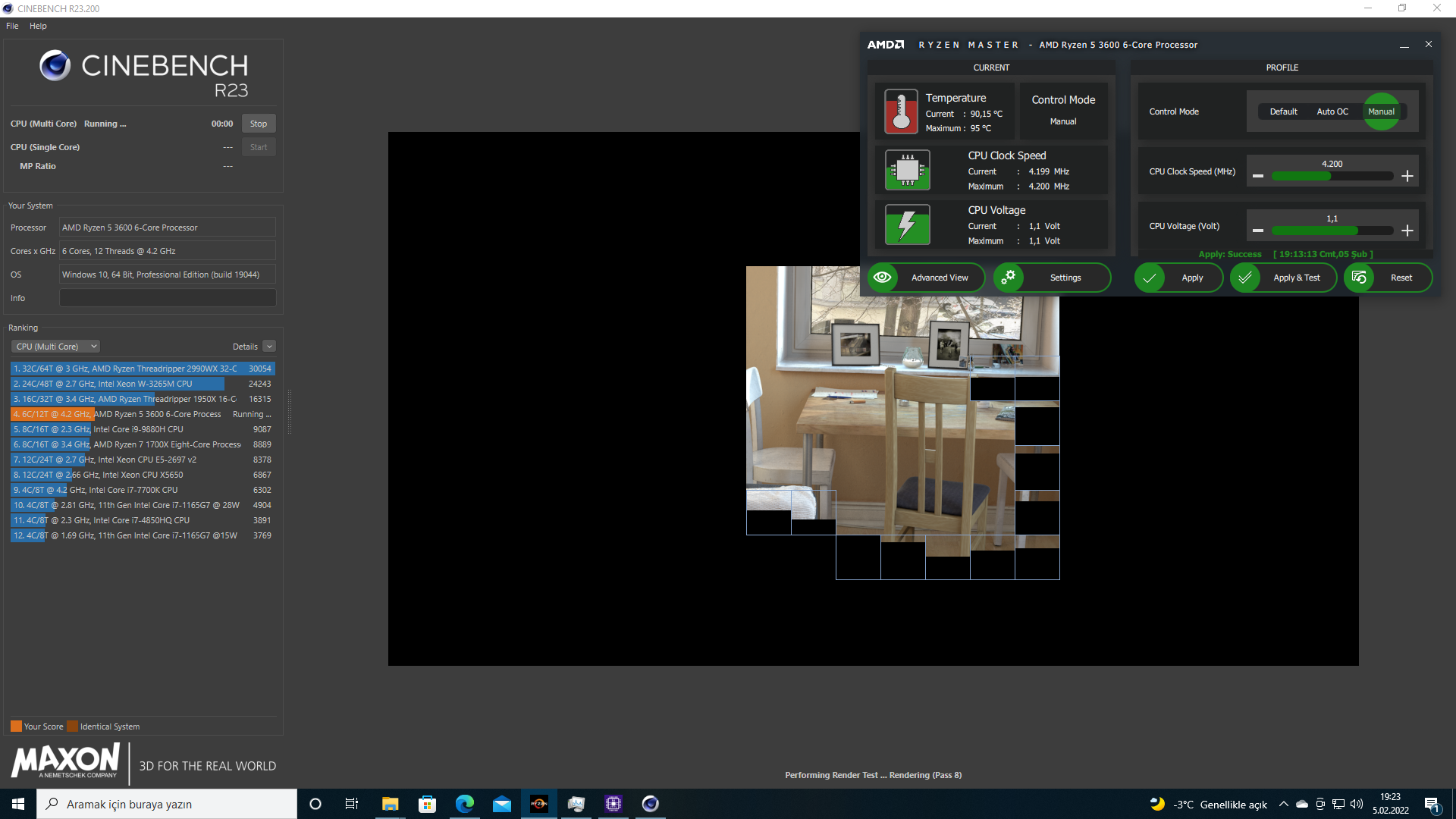Decrease CPU Voltage with minus
Viewport: 1456px width, 819px height.
tap(1258, 231)
